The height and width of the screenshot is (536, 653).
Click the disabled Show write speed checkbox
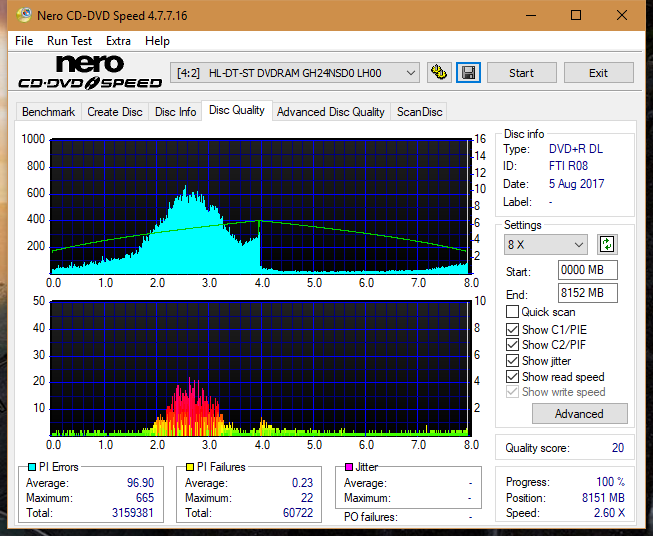pos(512,392)
